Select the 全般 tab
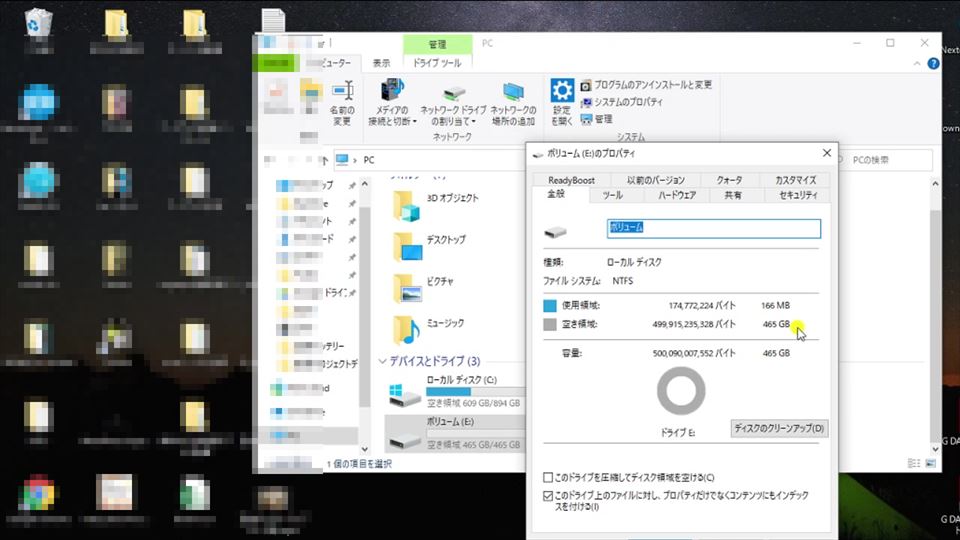Viewport: 960px width, 540px height. (556, 193)
